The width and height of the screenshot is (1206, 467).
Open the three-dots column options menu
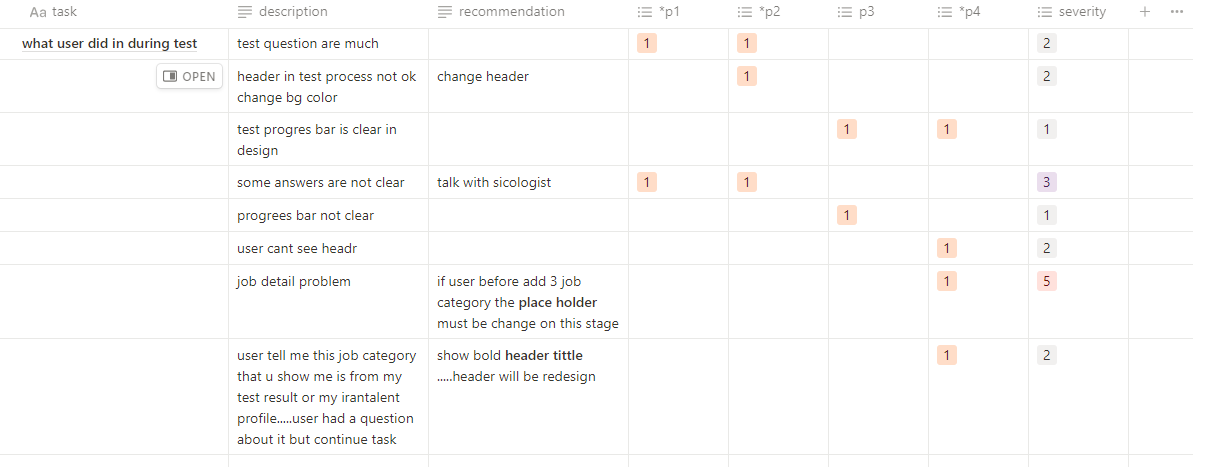1176,12
